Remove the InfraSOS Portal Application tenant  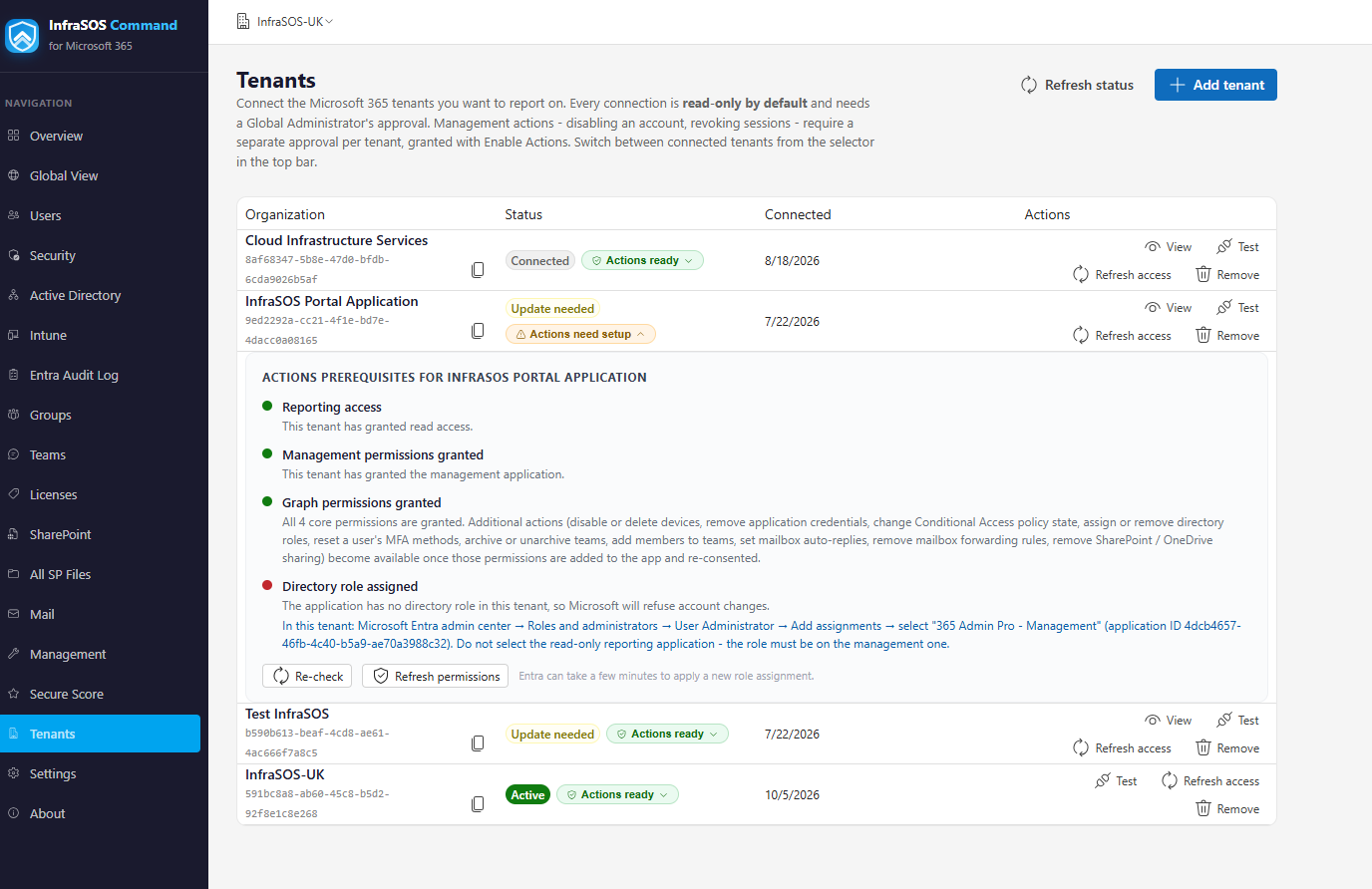(1227, 336)
